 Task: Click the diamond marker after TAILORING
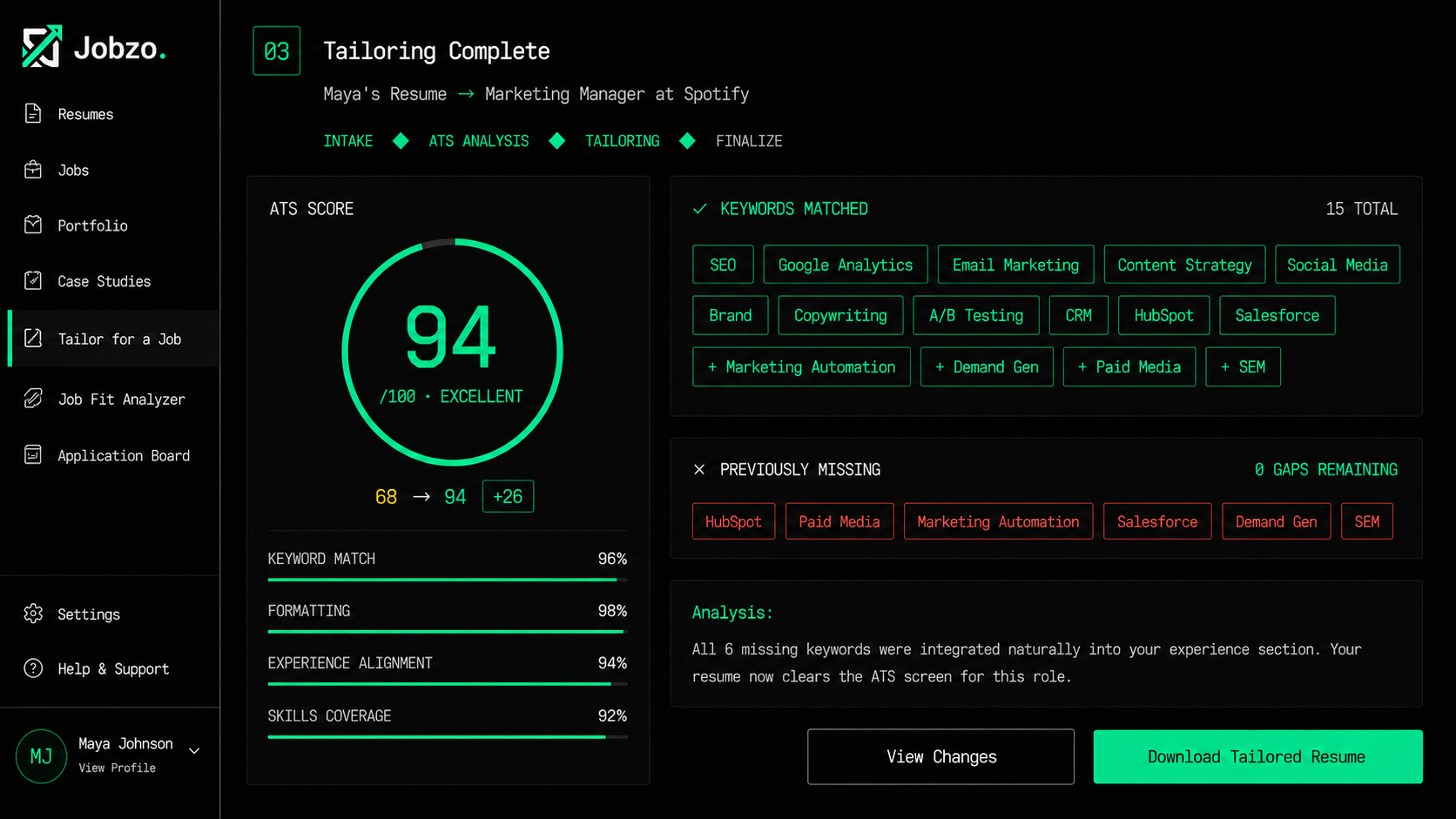coord(687,141)
